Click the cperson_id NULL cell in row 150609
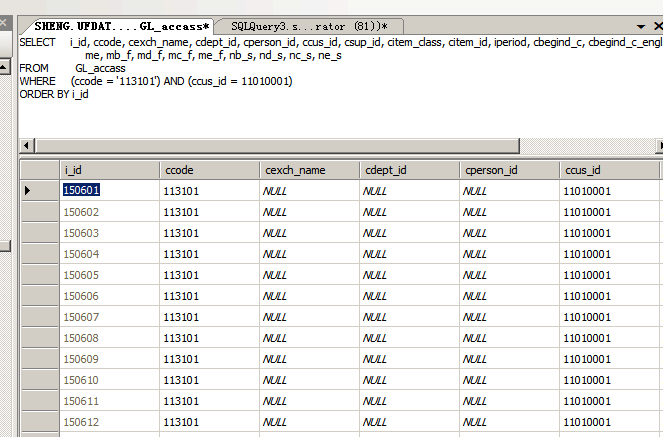663x437 pixels. tap(509, 359)
